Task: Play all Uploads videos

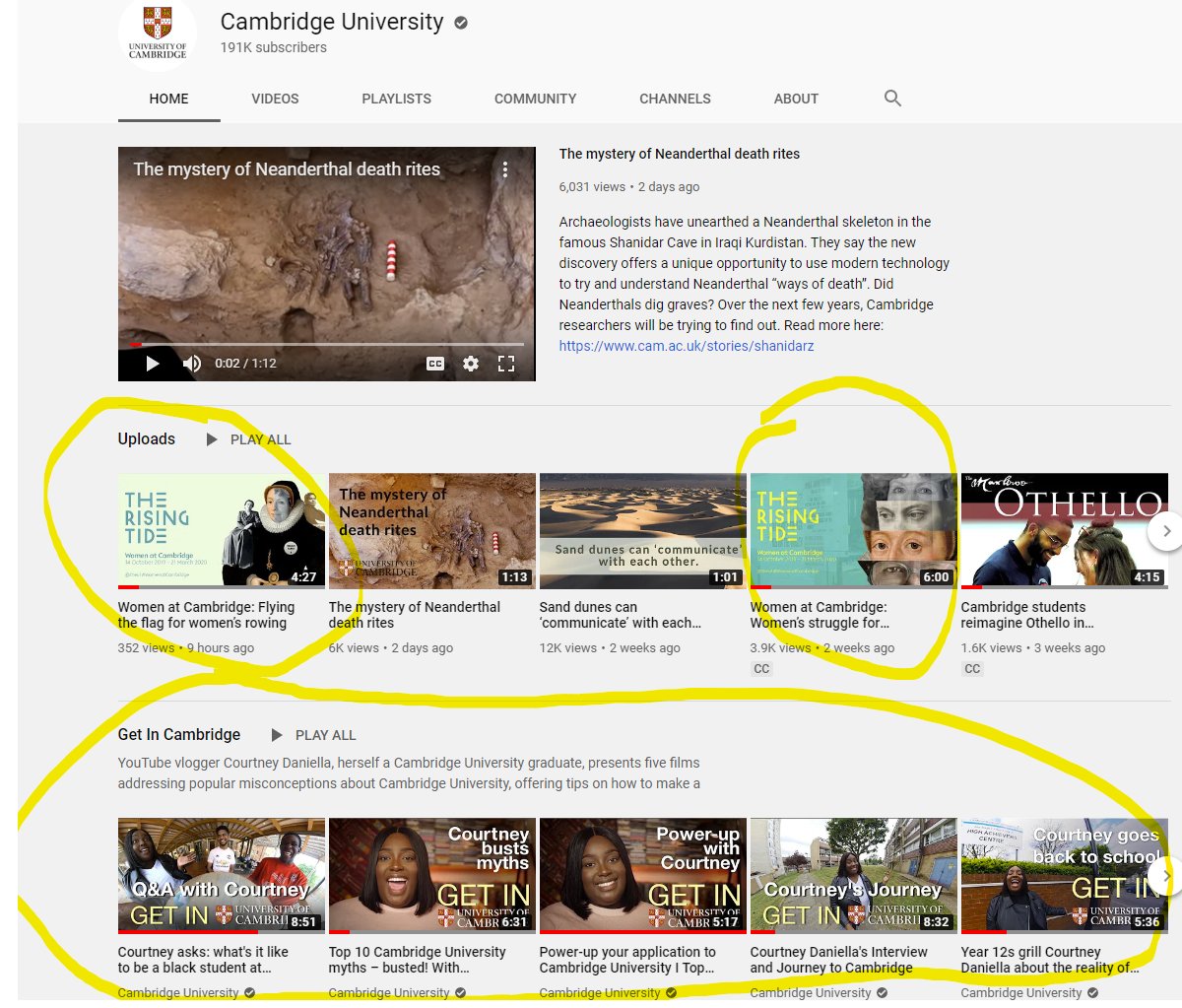Action: [248, 439]
